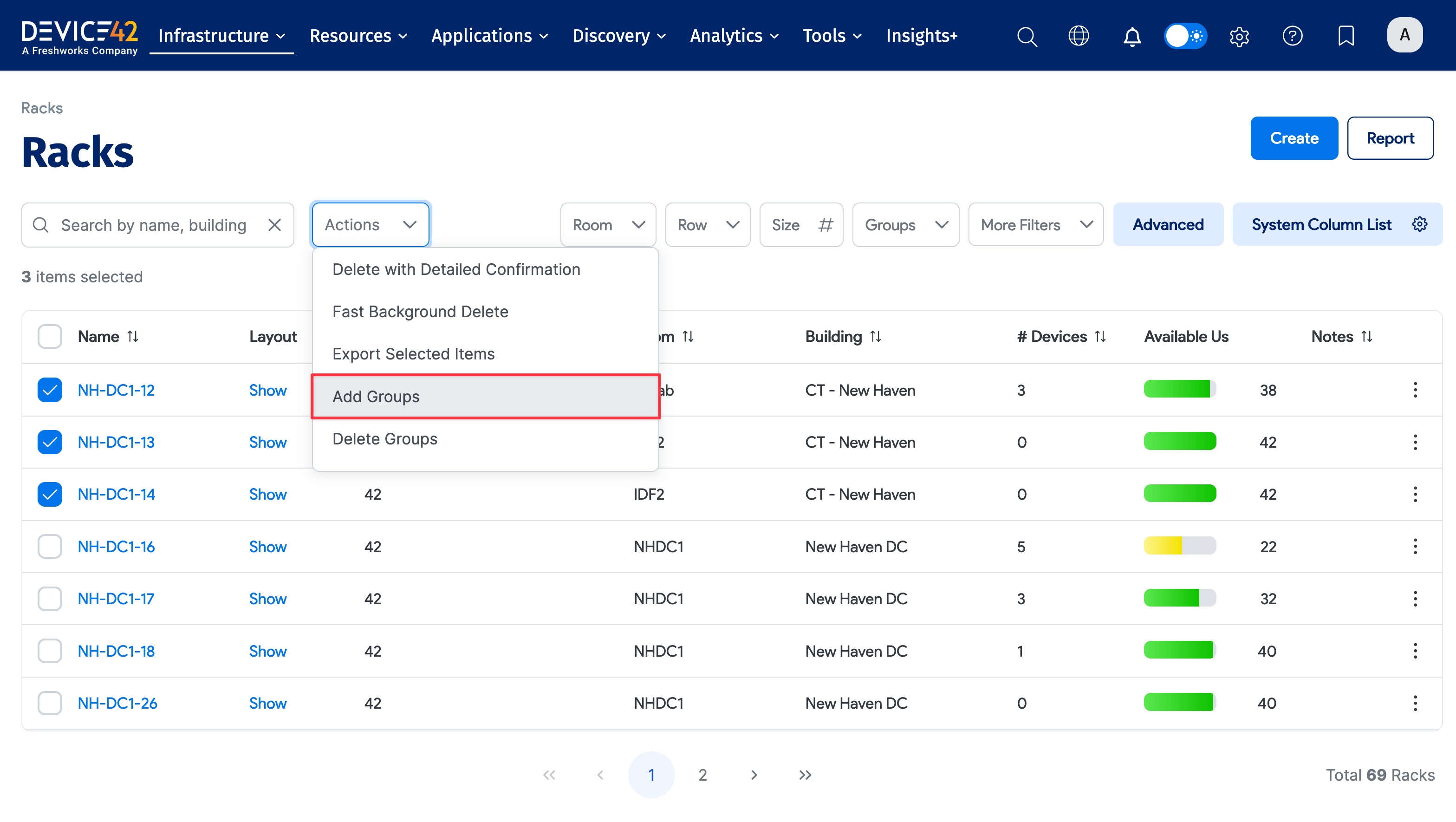
Task: Click the three-dot menu for NH-DC1-16
Action: coord(1415,546)
